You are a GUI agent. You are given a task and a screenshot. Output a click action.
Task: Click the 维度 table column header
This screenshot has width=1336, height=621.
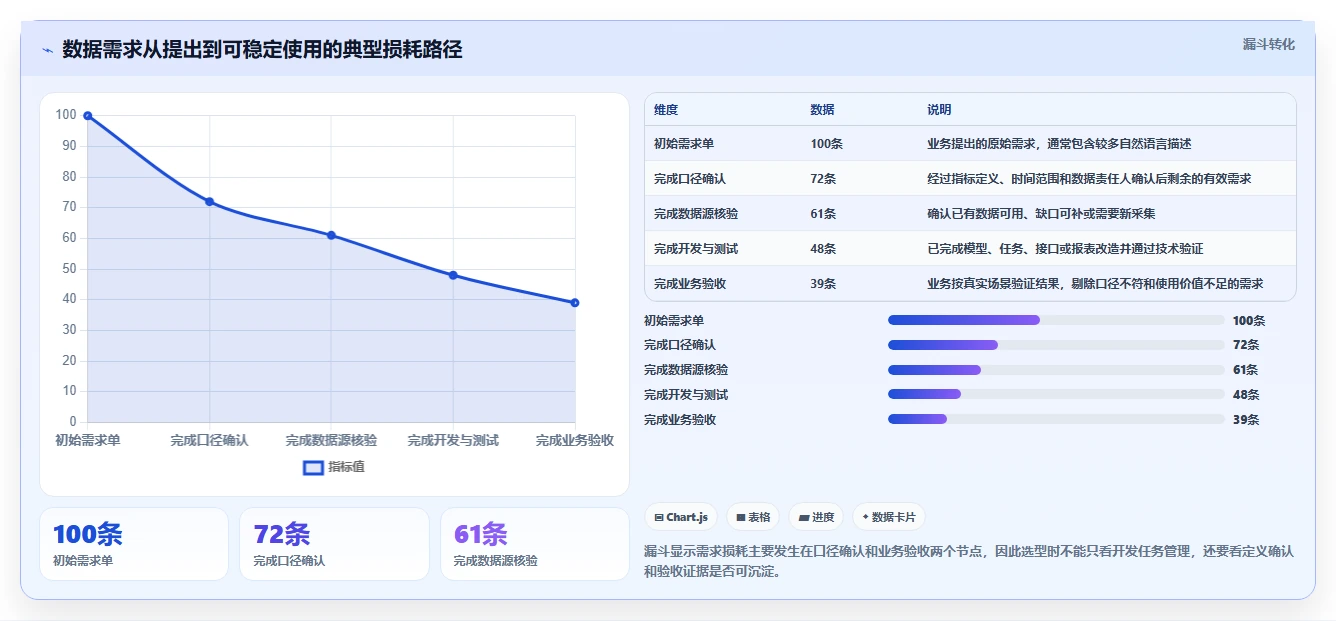pyautogui.click(x=666, y=110)
